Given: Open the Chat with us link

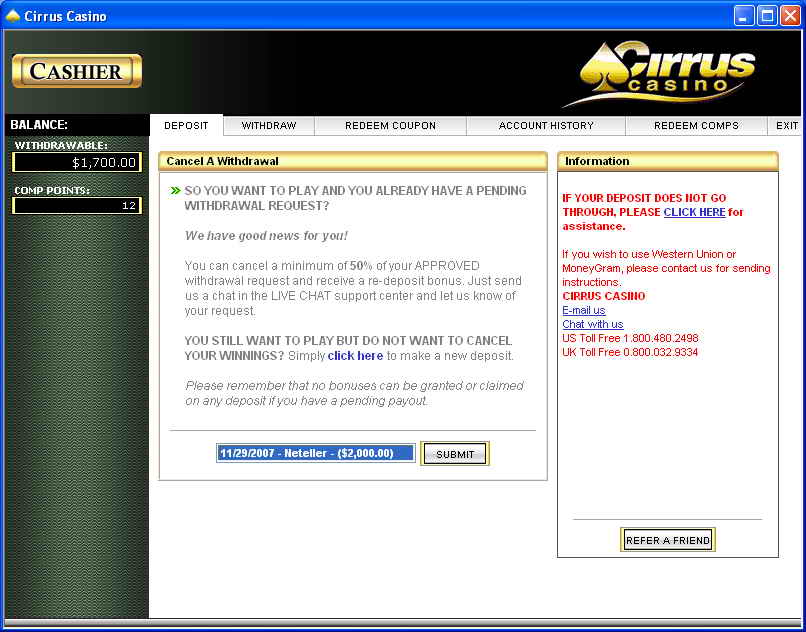Looking at the screenshot, I should point(593,324).
